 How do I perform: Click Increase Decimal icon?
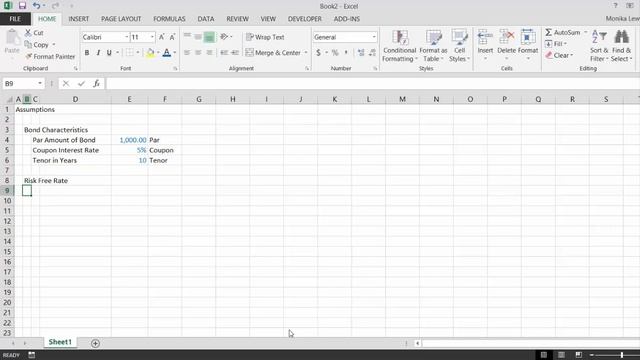click(361, 53)
